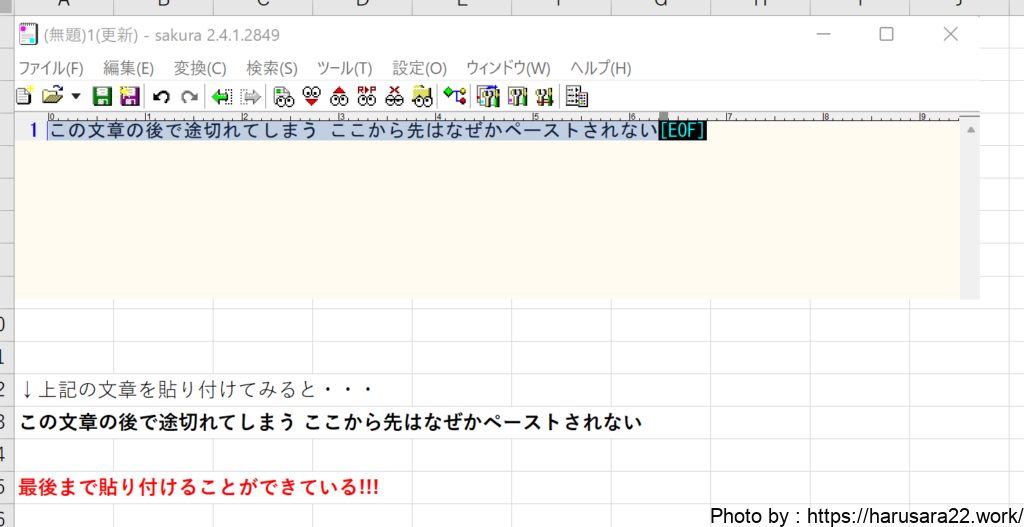Expand the dropdown arrow beside open folder
Viewport: 1024px width, 527px height.
75,97
